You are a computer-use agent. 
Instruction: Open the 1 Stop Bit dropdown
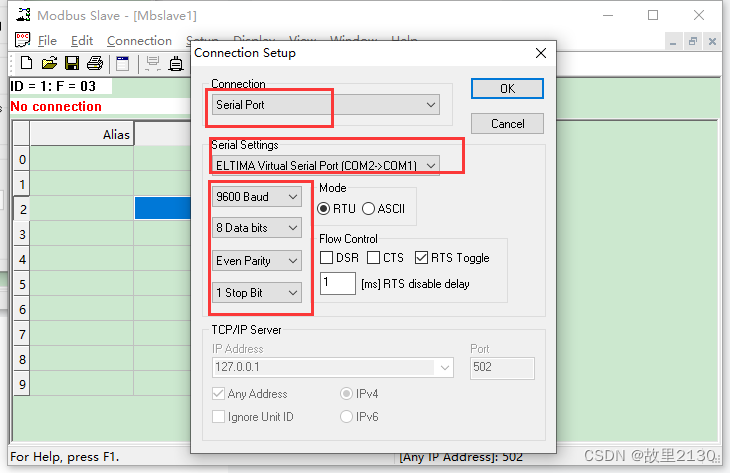tap(257, 293)
